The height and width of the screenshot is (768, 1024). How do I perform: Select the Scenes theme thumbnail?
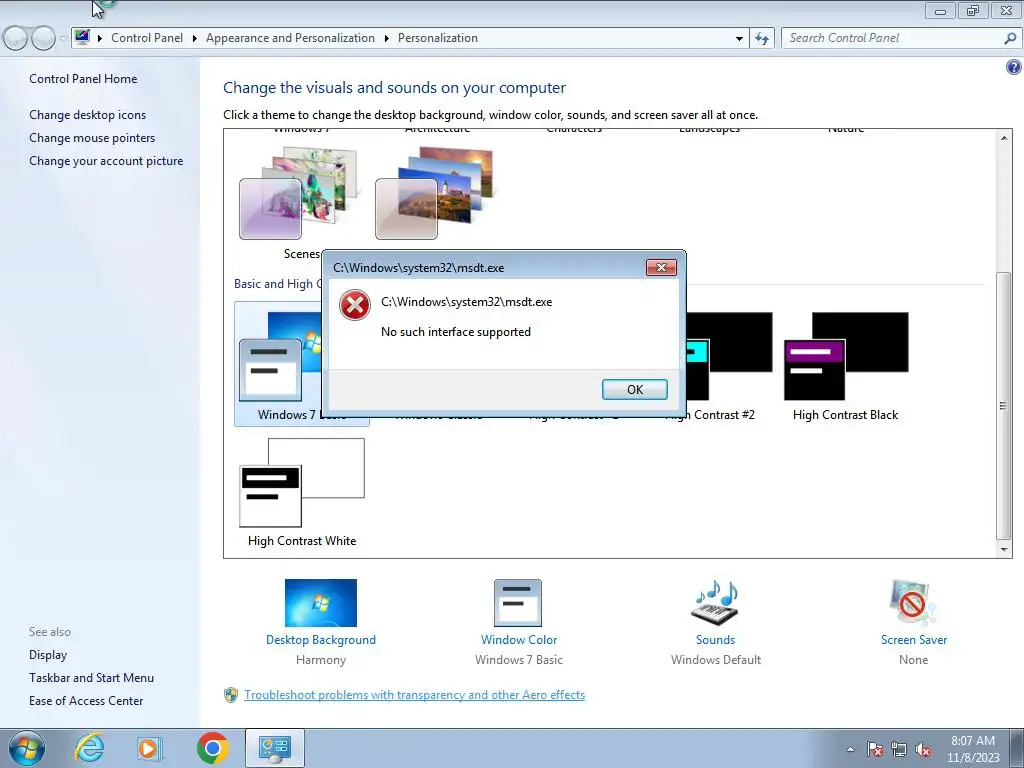(x=298, y=193)
